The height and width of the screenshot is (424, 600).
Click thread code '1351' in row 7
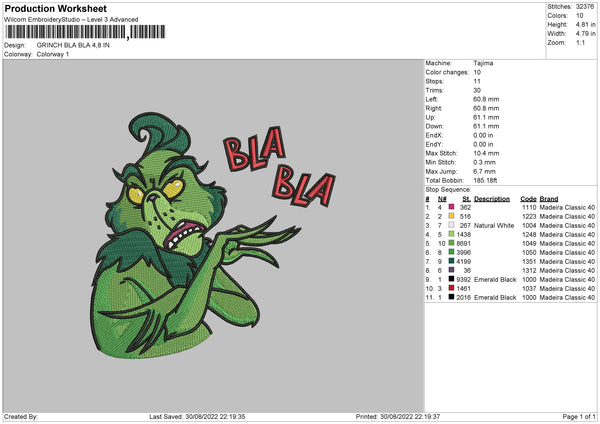point(529,261)
